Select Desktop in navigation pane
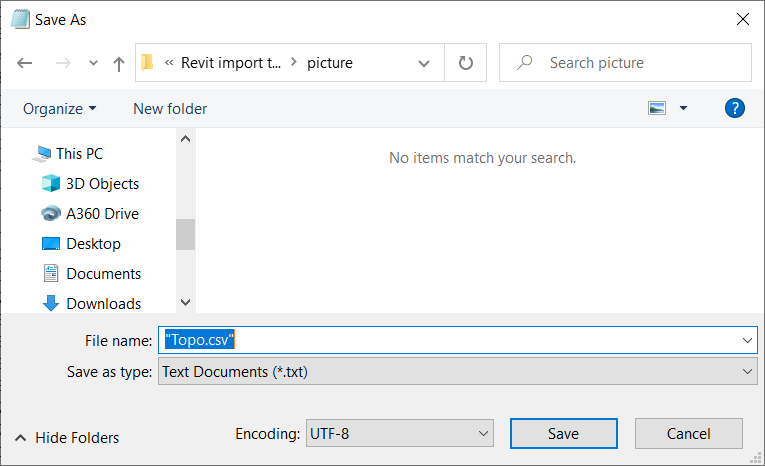Viewport: 765px width, 466px height. [x=93, y=244]
